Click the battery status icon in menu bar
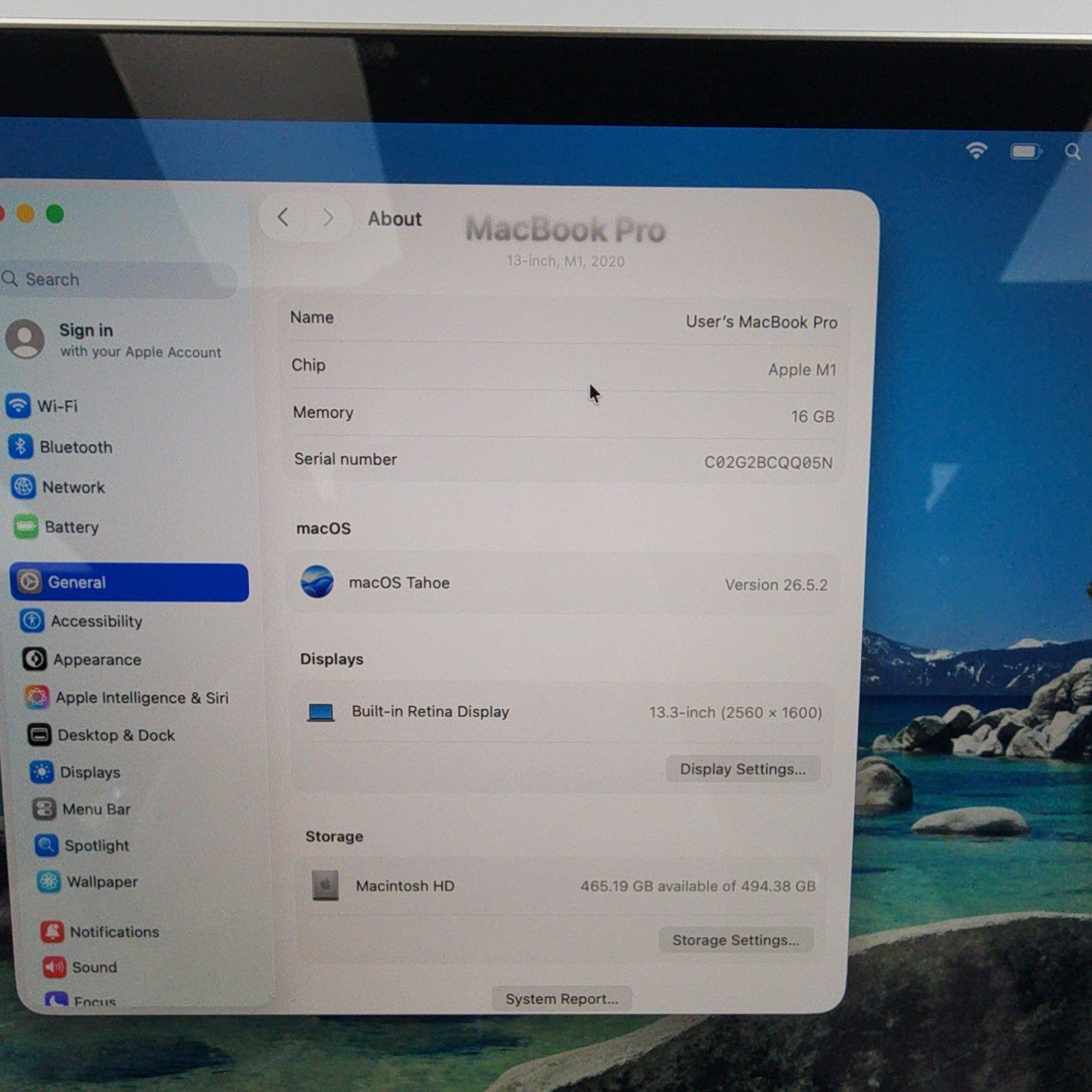Viewport: 1092px width, 1092px height. [x=1026, y=151]
